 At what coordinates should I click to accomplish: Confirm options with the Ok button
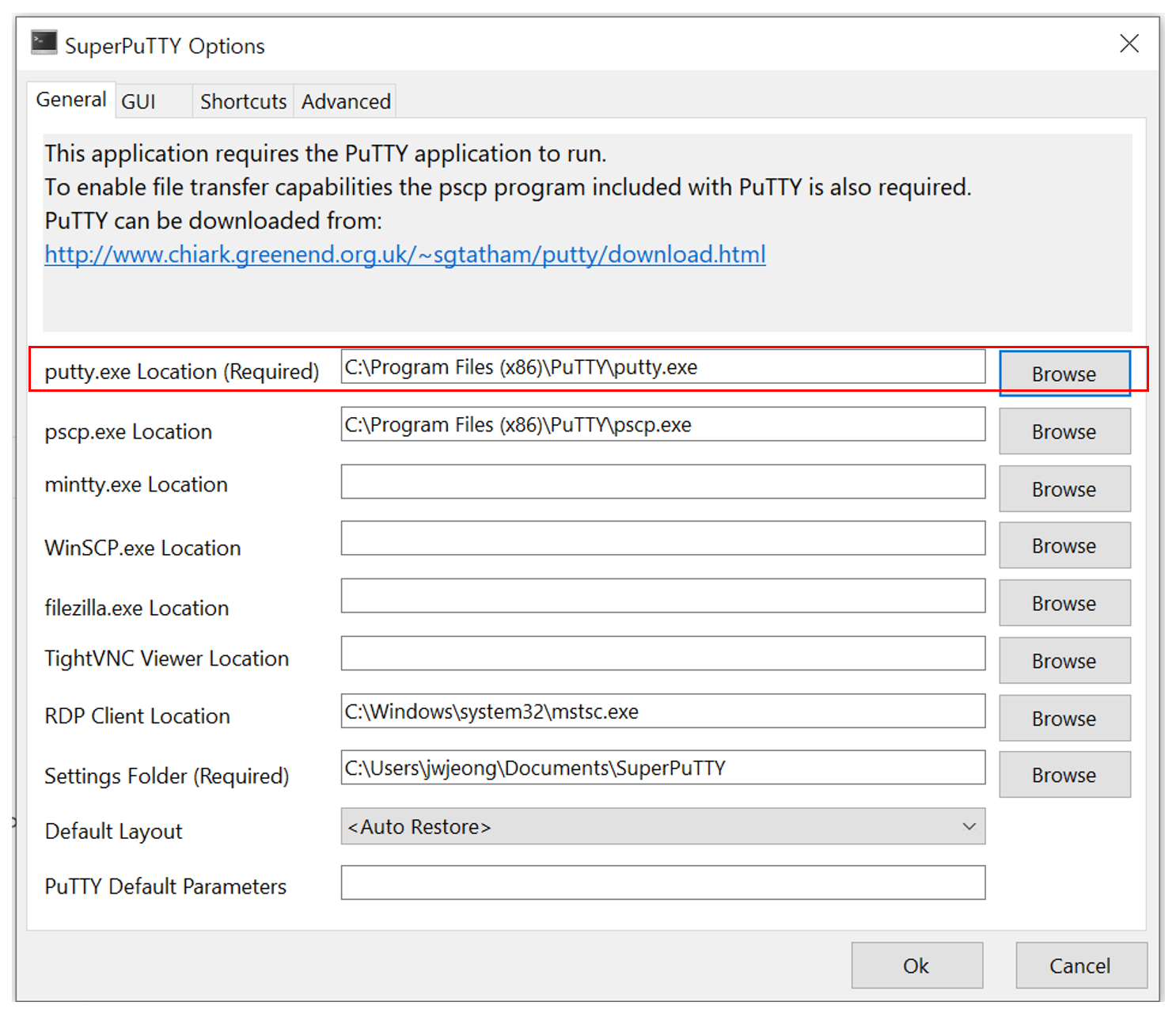[916, 966]
